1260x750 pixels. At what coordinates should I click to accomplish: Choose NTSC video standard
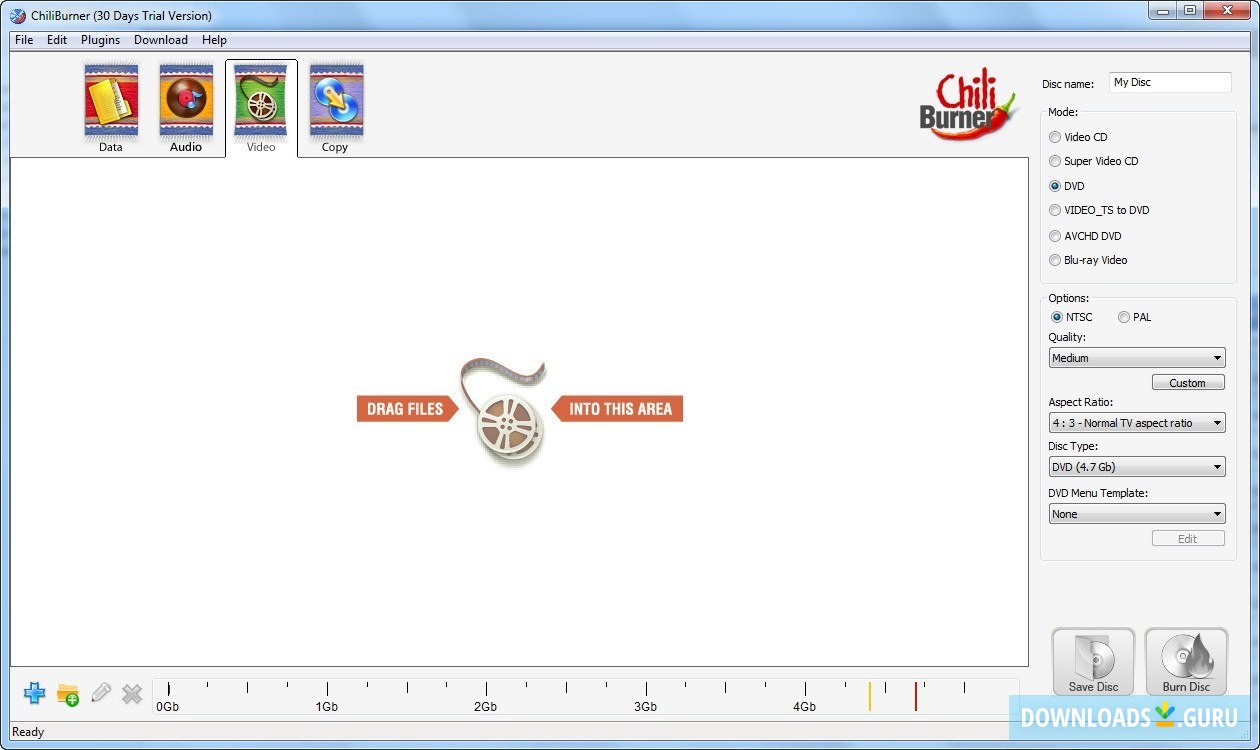tap(1072, 317)
